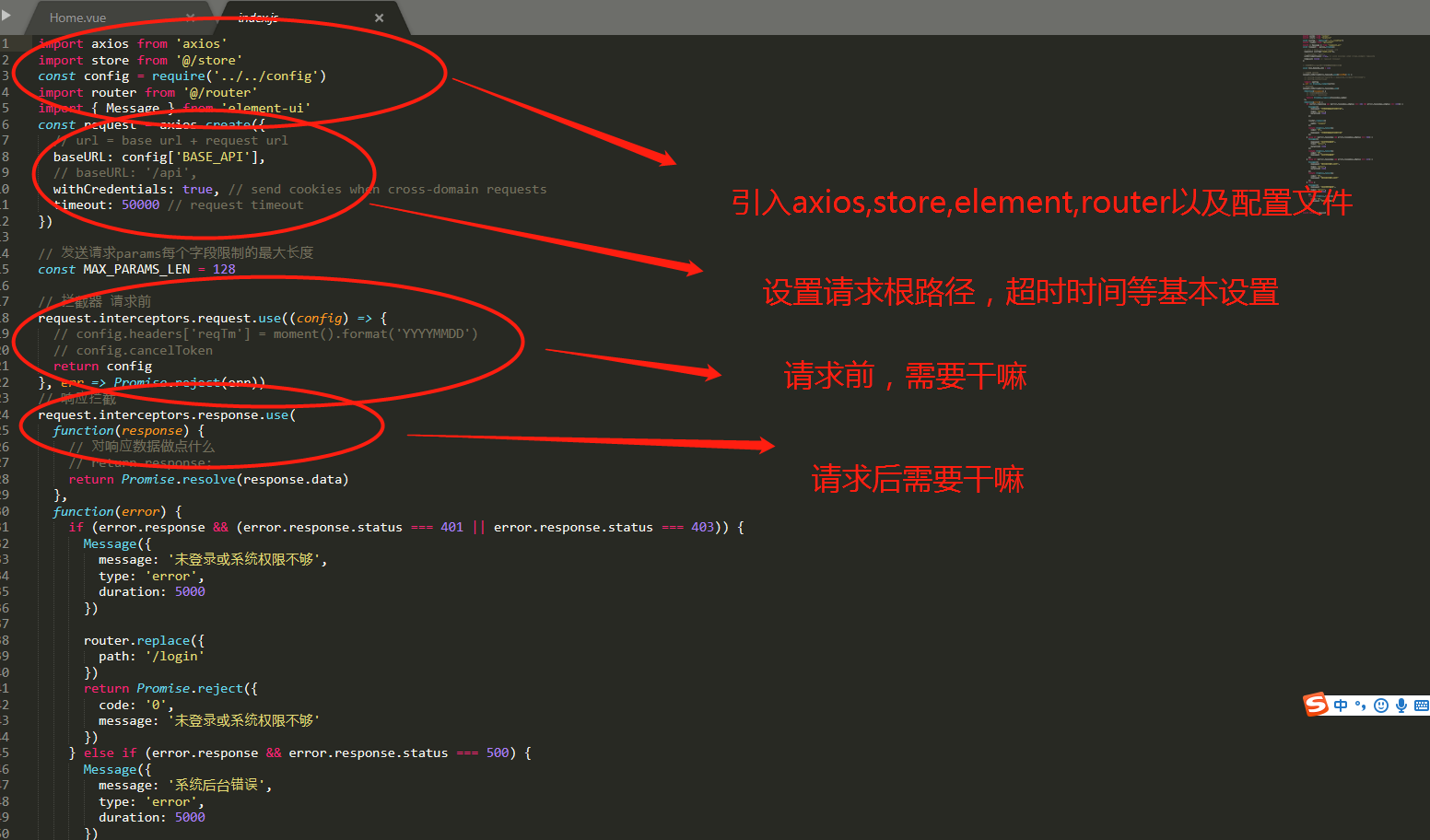Click the status code 500
This screenshot has height=840, width=1430.
498,752
